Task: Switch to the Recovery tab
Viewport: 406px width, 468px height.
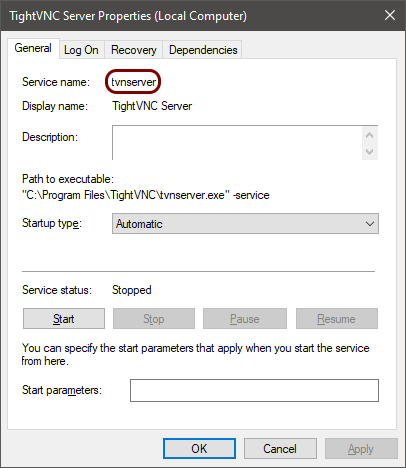Action: point(133,50)
